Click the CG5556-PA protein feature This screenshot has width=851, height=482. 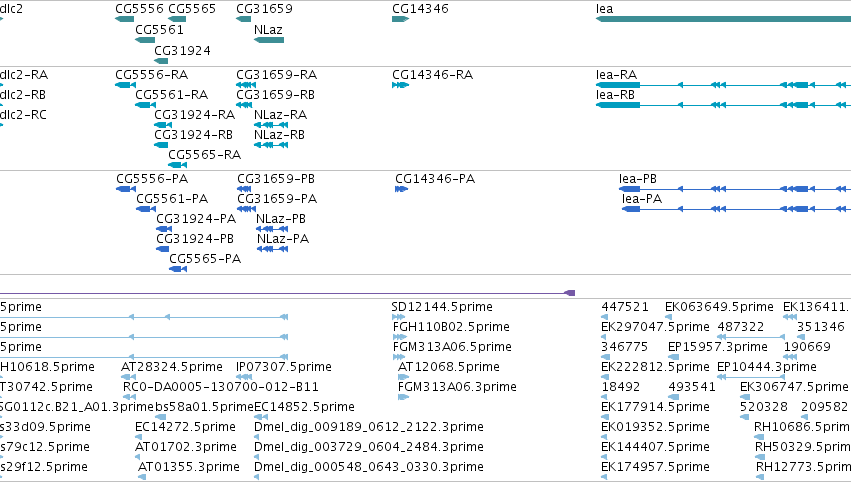pyautogui.click(x=126, y=189)
